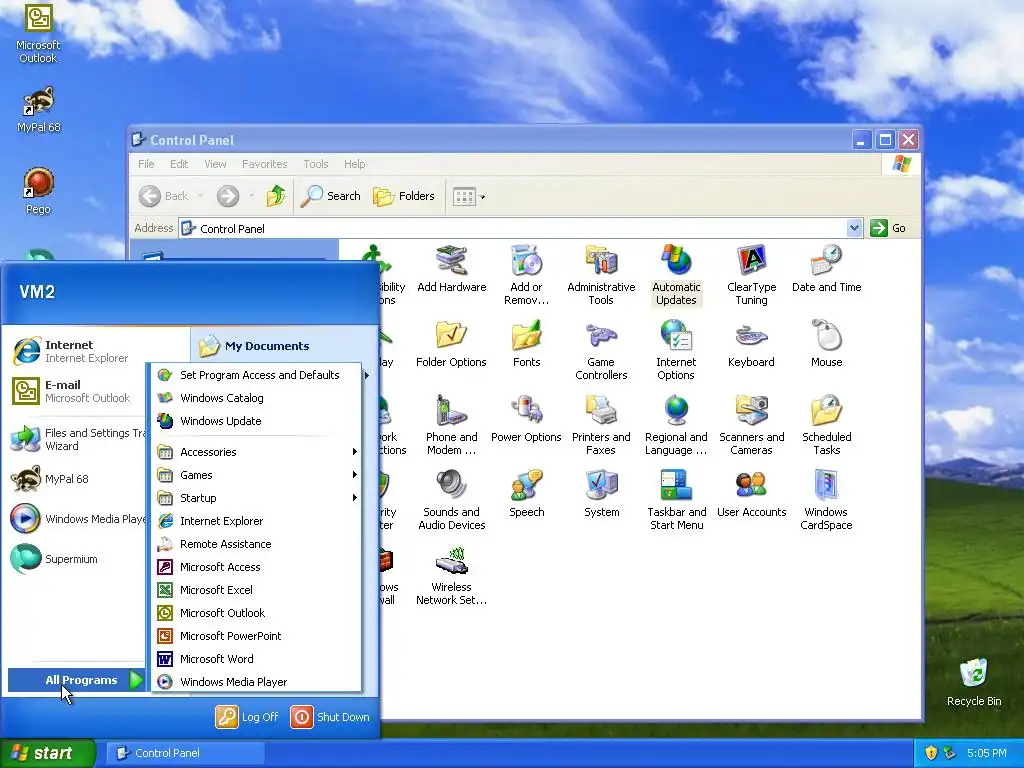This screenshot has height=768, width=1024.
Task: Open Date and Time icon
Action: pos(826,269)
